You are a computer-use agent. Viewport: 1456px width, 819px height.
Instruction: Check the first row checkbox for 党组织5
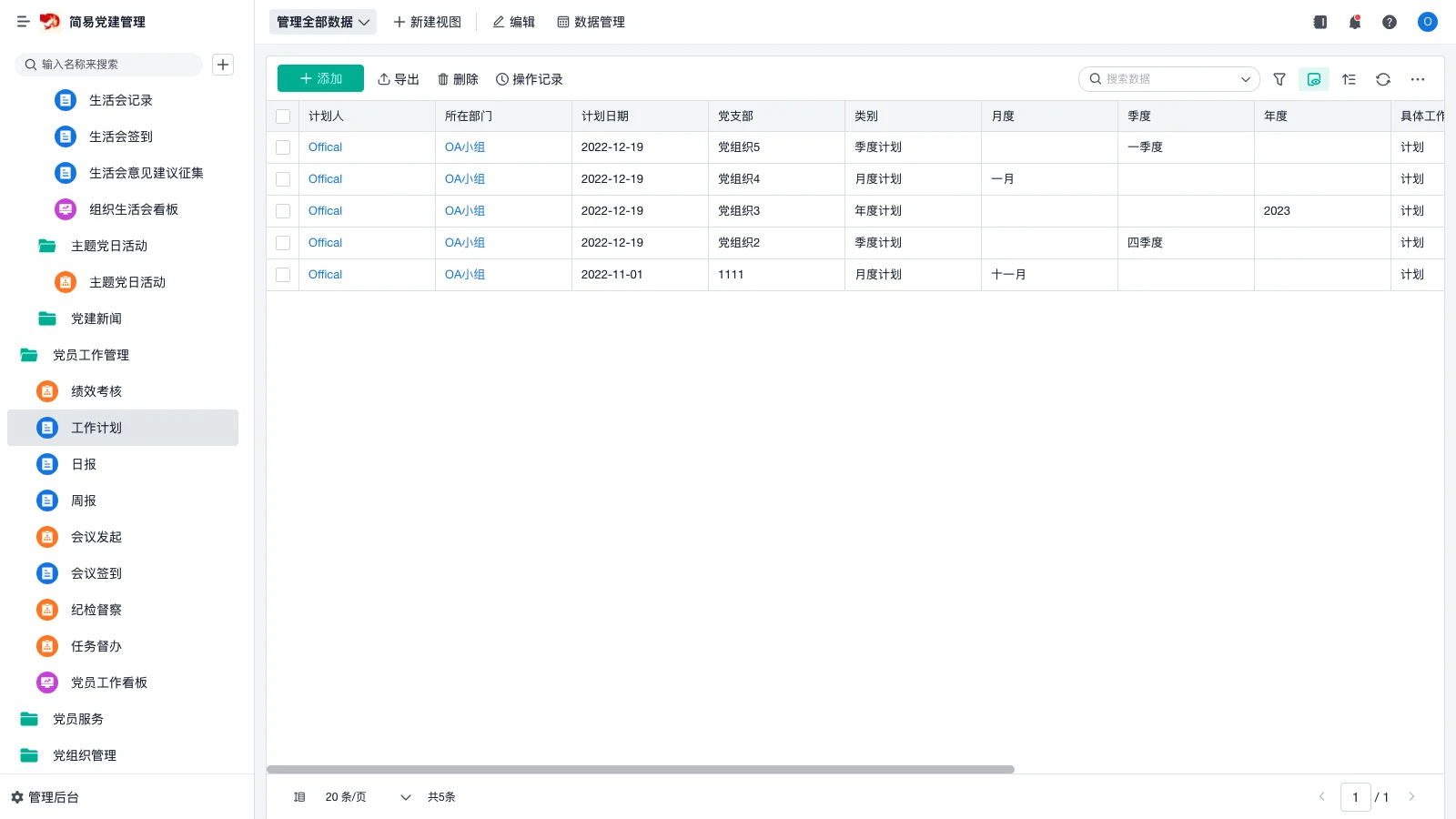click(283, 147)
